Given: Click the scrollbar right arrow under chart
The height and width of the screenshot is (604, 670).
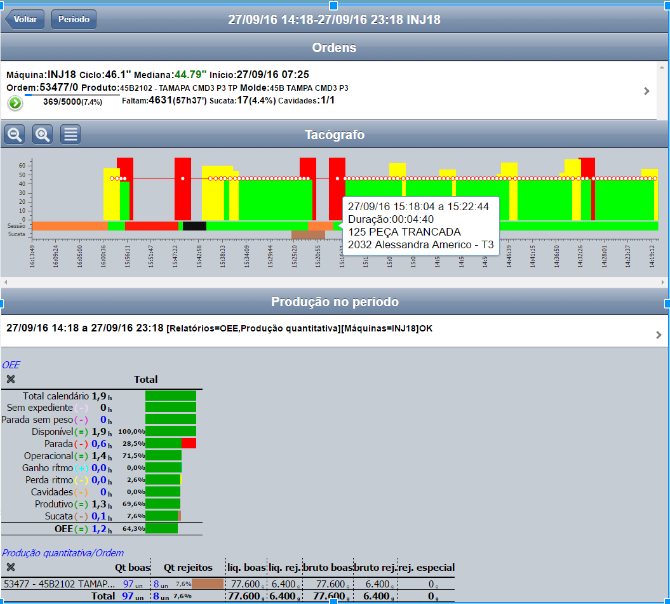Looking at the screenshot, I should point(663,282).
